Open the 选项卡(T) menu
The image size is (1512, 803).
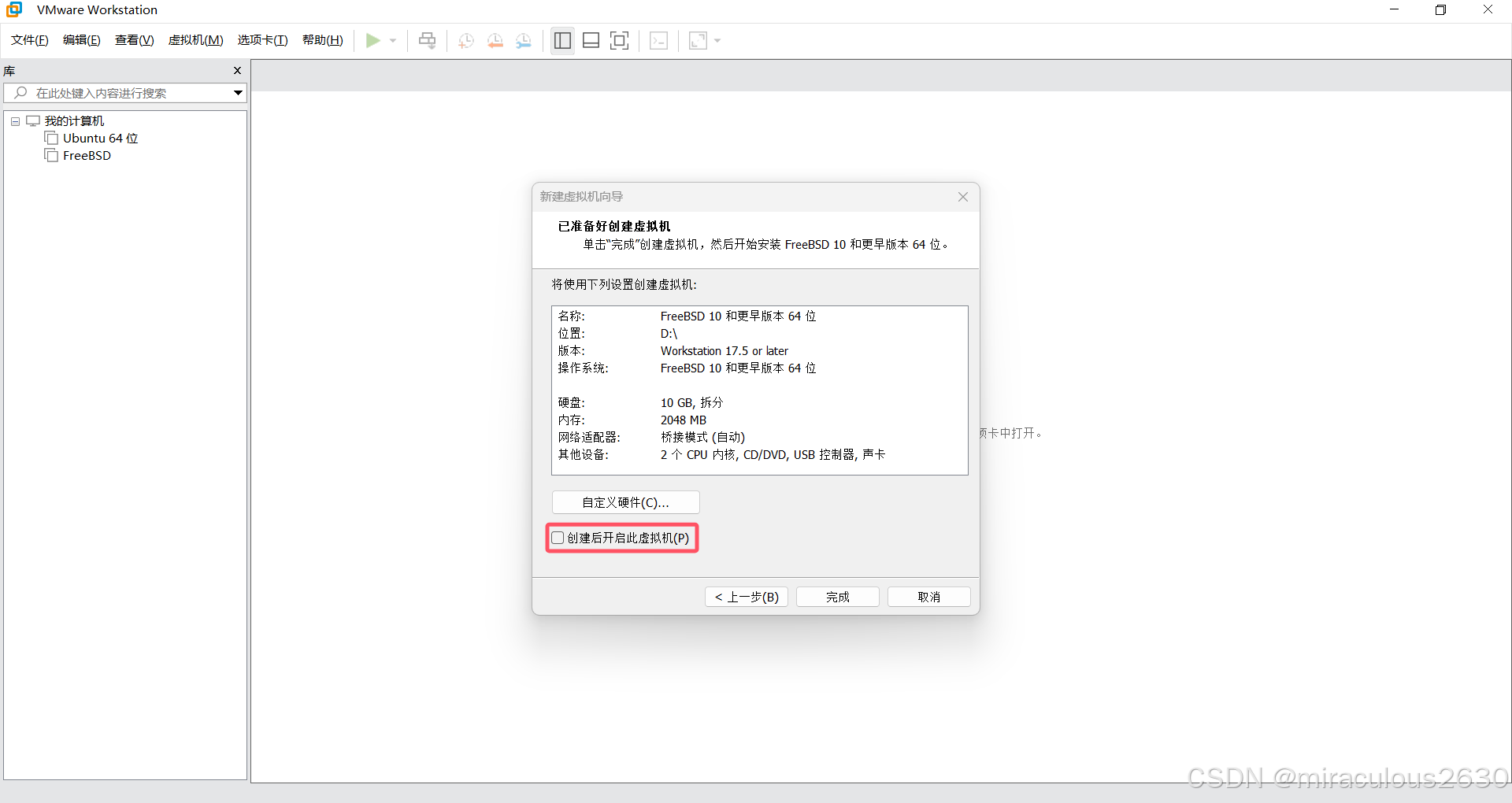[x=263, y=40]
